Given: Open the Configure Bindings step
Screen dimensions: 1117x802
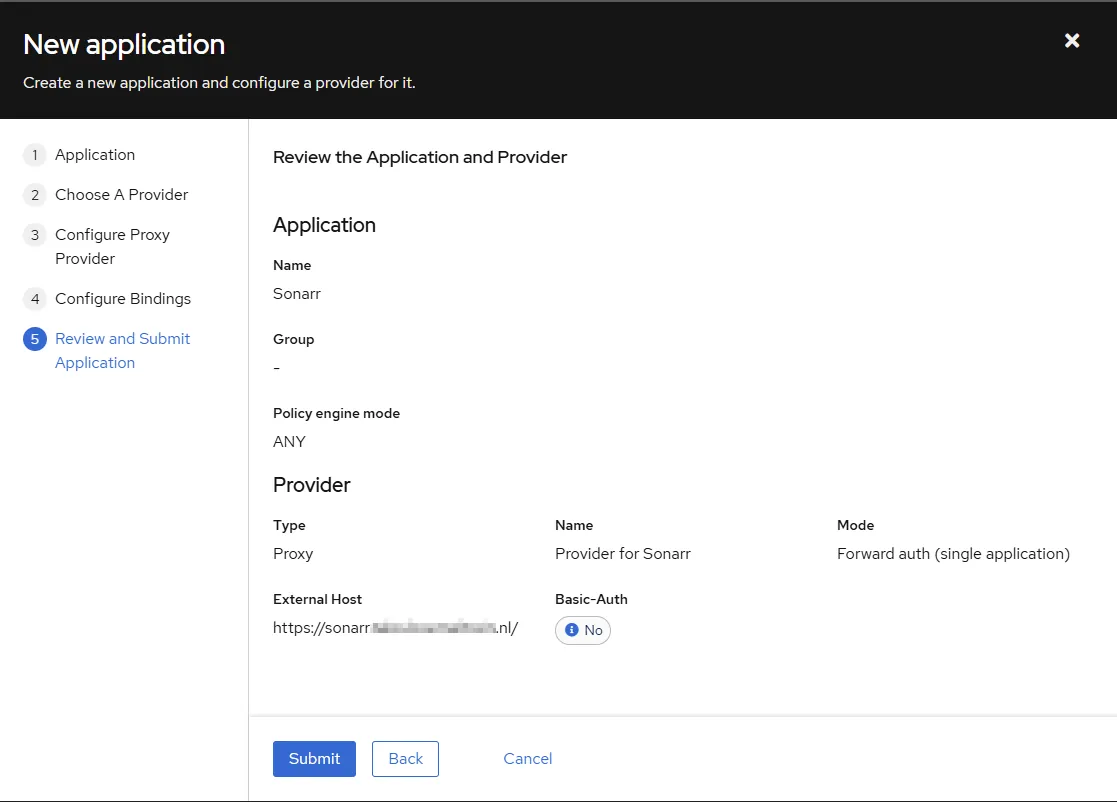Looking at the screenshot, I should [x=123, y=299].
